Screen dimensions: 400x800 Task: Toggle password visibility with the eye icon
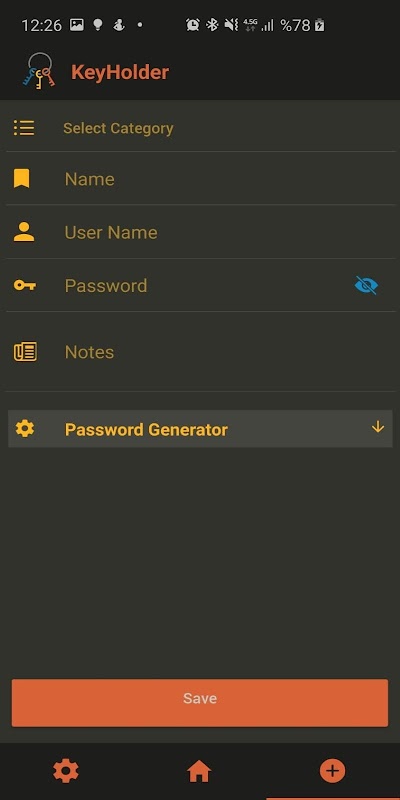366,285
